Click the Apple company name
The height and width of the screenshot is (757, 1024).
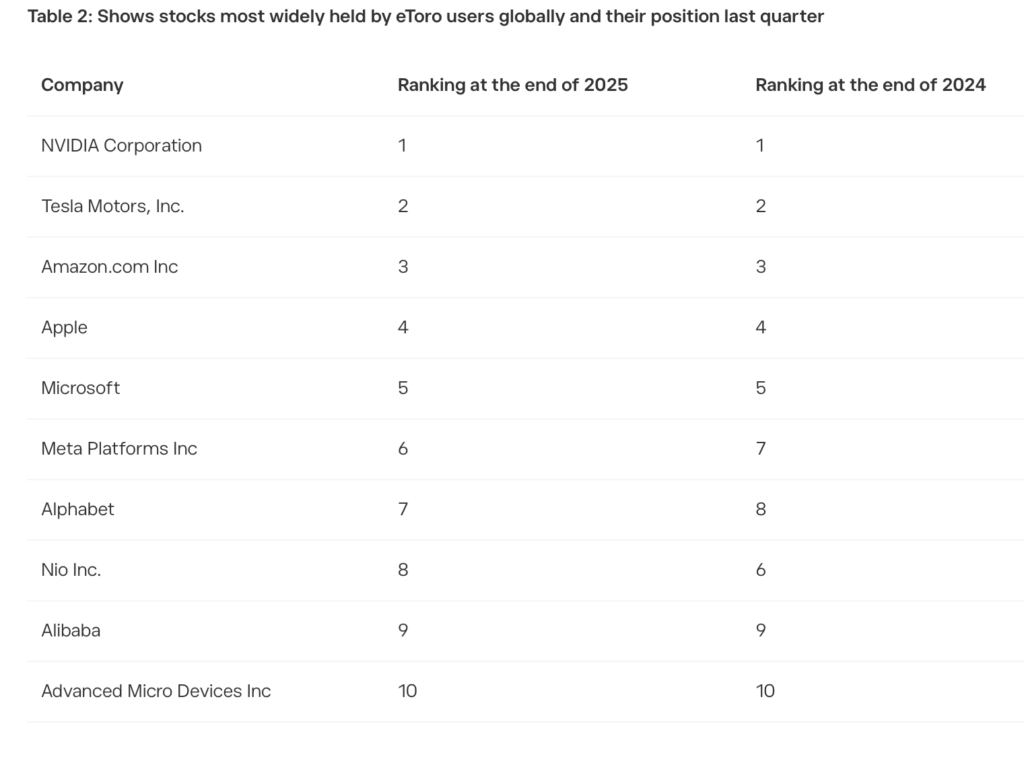pos(64,328)
